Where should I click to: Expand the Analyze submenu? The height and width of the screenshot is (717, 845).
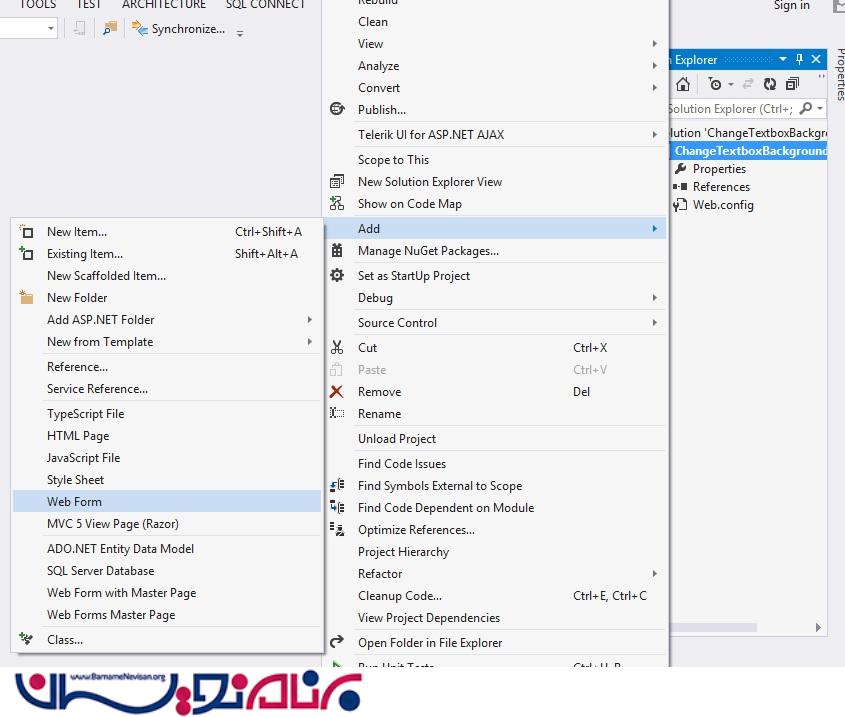point(496,66)
